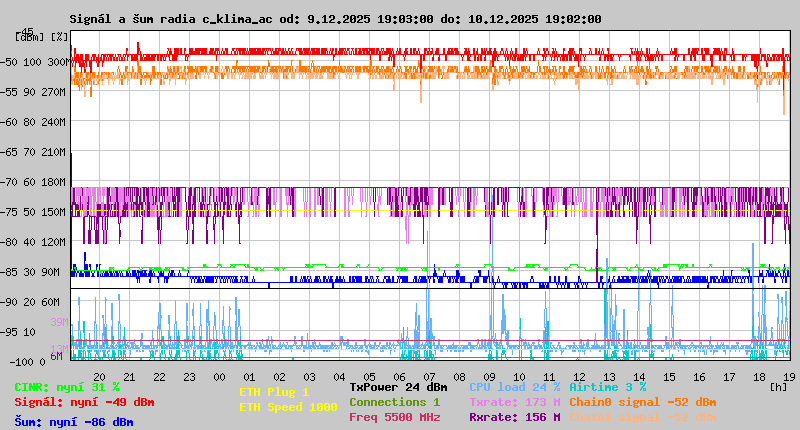Select the Txrate 173 M label
The height and width of the screenshot is (430, 800).
[x=514, y=402]
